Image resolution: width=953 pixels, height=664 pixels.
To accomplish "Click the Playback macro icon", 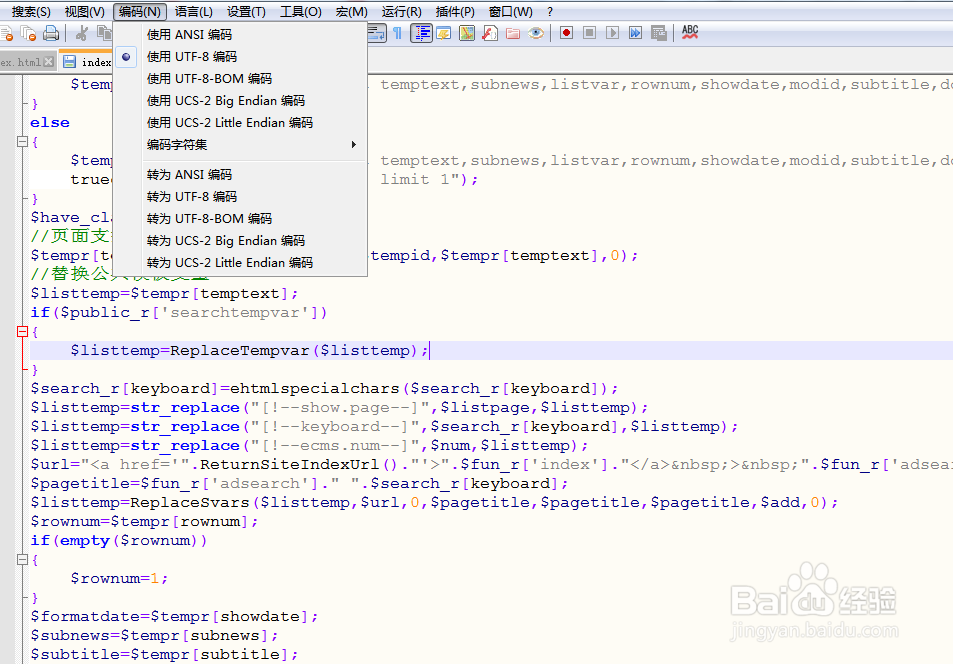I will click(613, 33).
